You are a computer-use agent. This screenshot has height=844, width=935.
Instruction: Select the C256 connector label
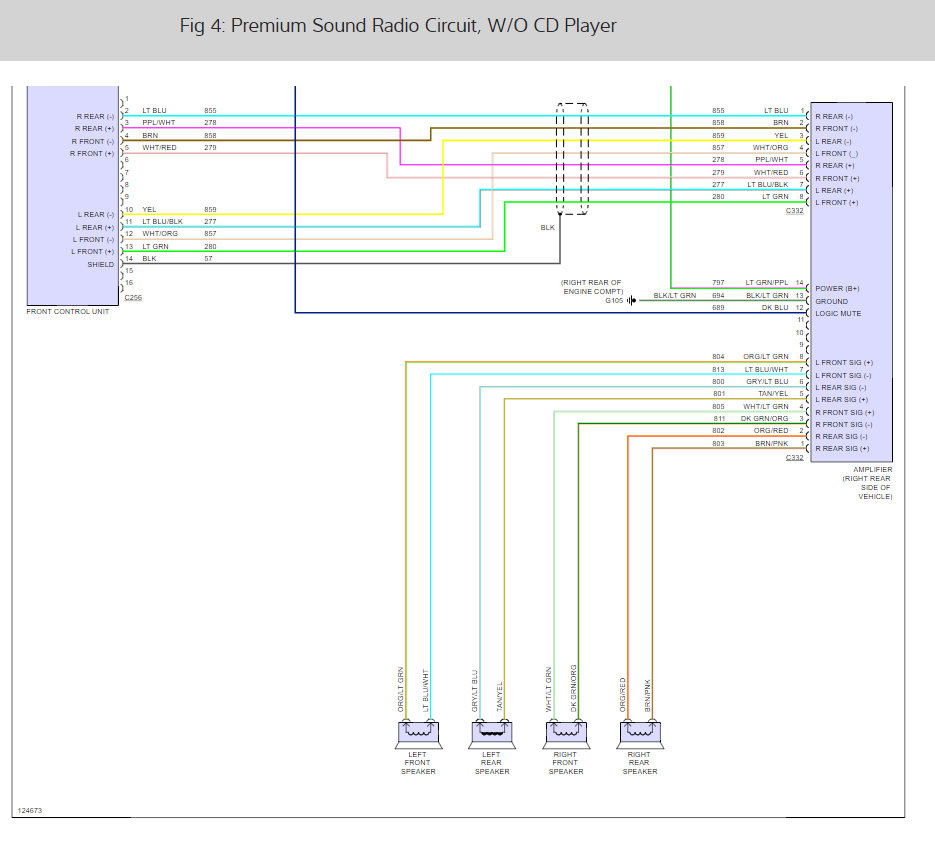coord(133,298)
